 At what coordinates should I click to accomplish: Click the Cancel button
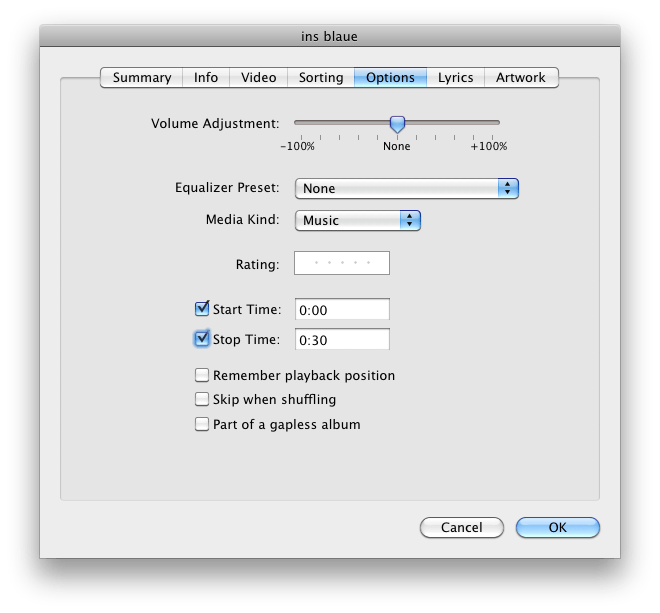coord(462,528)
